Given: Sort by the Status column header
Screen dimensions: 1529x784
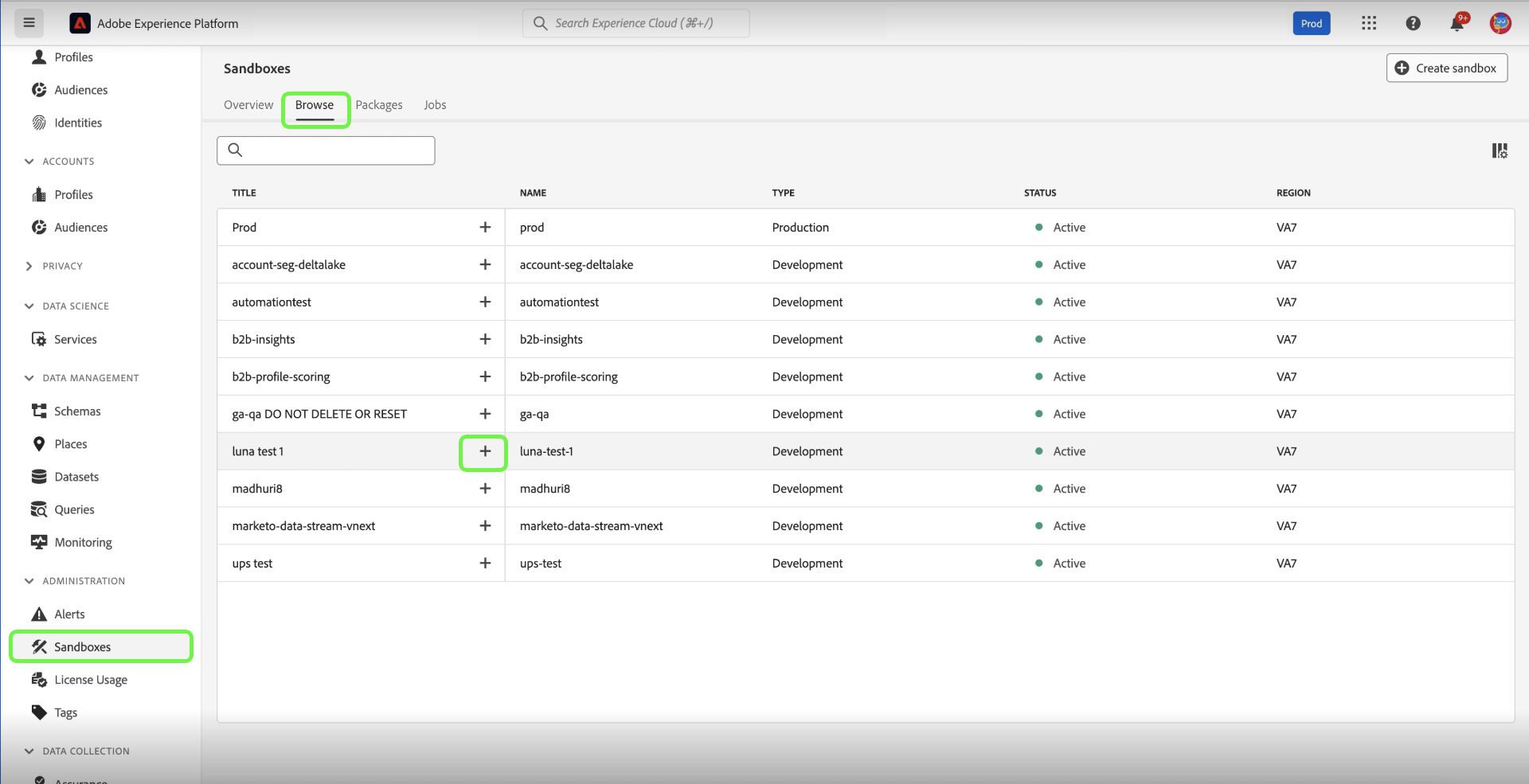Looking at the screenshot, I should coord(1040,193).
